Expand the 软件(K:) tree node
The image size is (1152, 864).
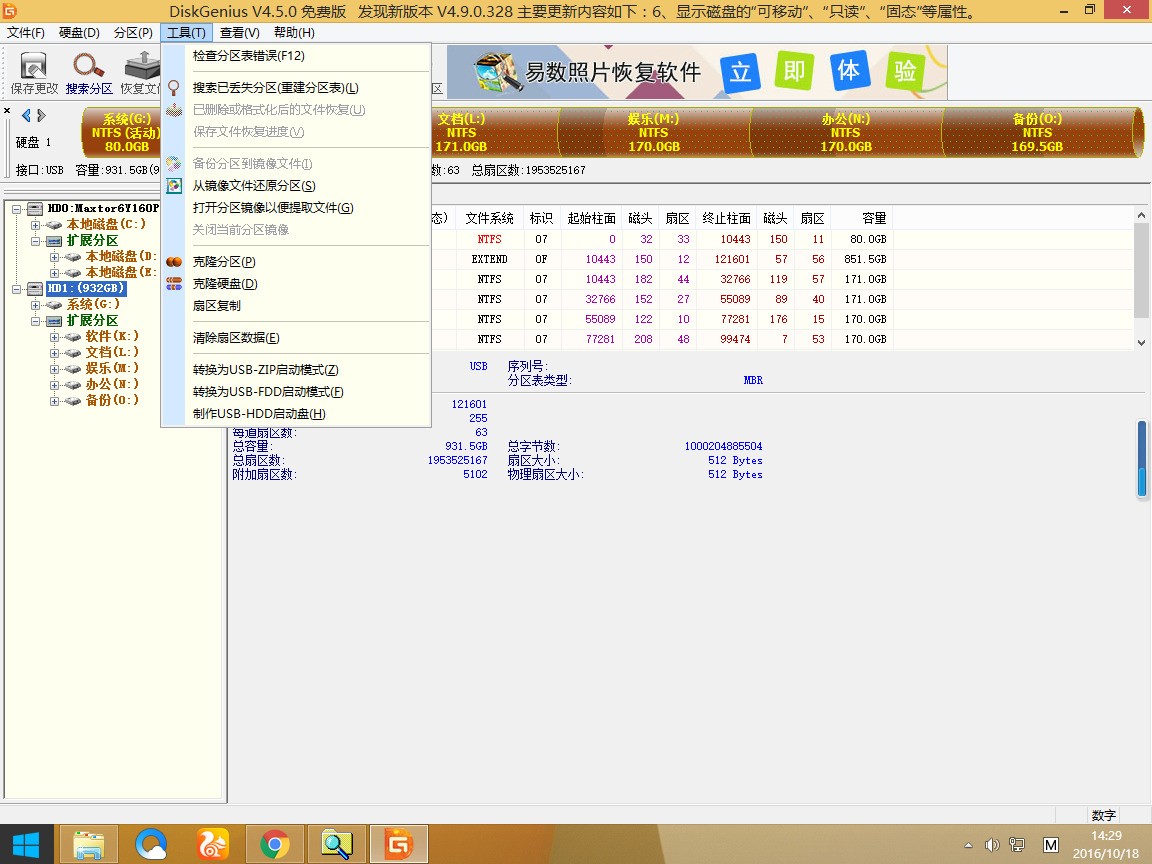click(x=53, y=335)
